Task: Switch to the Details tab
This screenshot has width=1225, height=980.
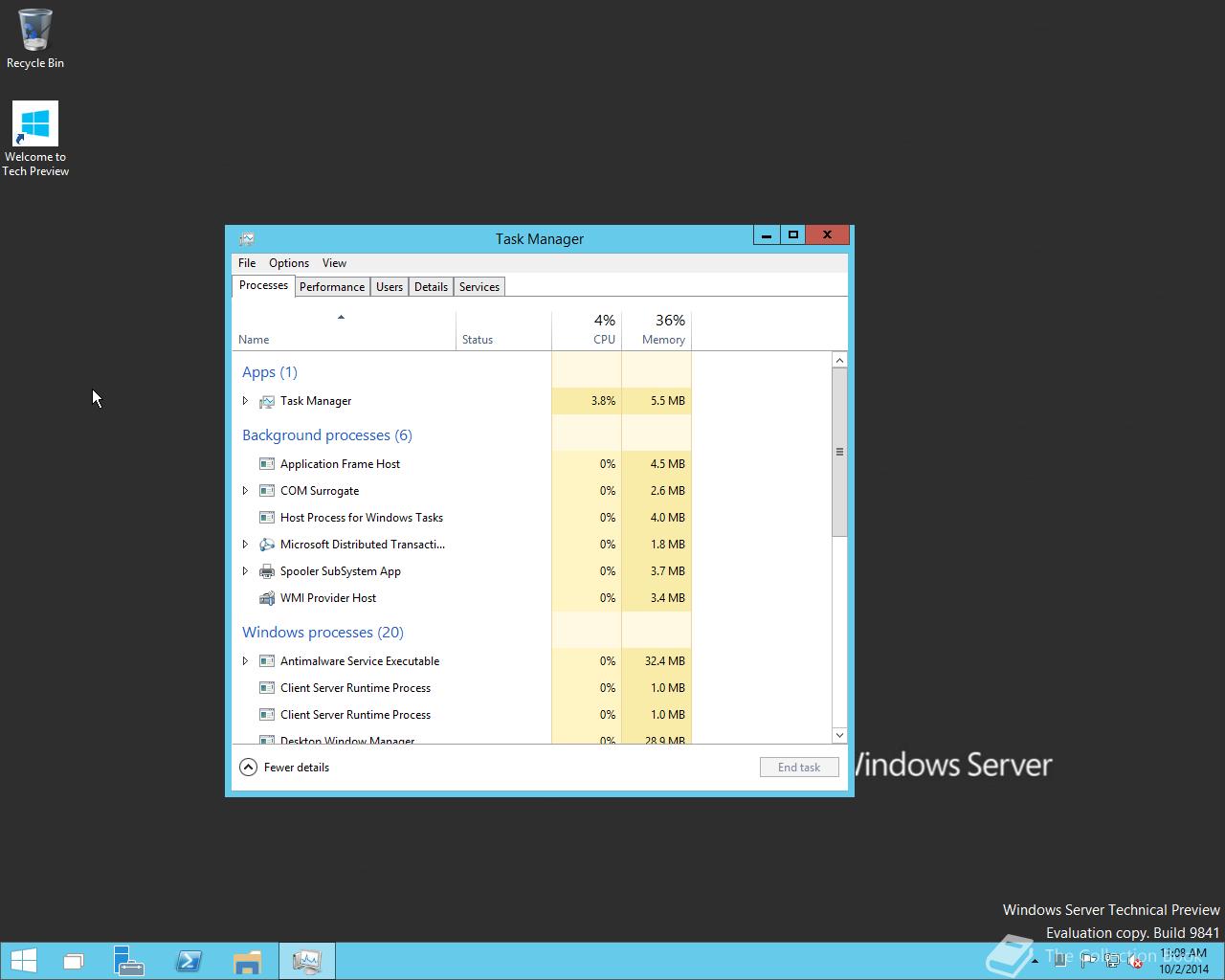Action: click(x=431, y=287)
